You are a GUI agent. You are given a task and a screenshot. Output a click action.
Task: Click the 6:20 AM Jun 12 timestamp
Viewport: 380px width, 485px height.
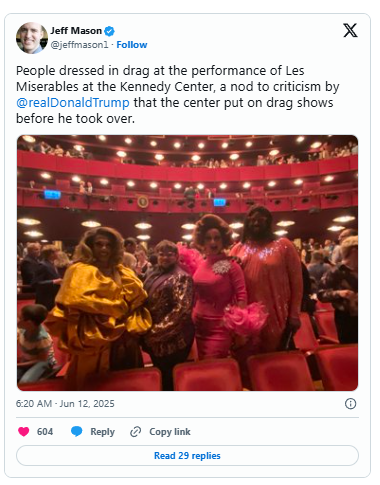[x=65, y=404]
